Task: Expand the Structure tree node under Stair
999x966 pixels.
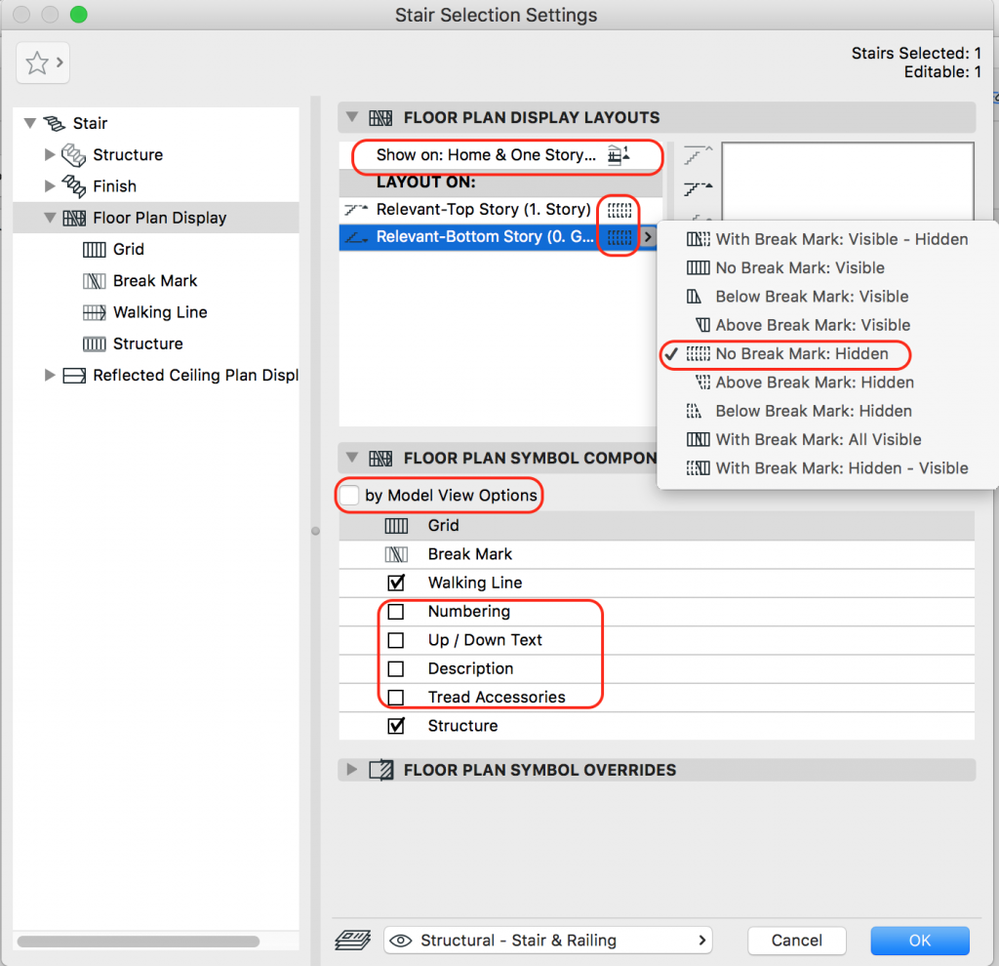Action: (x=50, y=154)
